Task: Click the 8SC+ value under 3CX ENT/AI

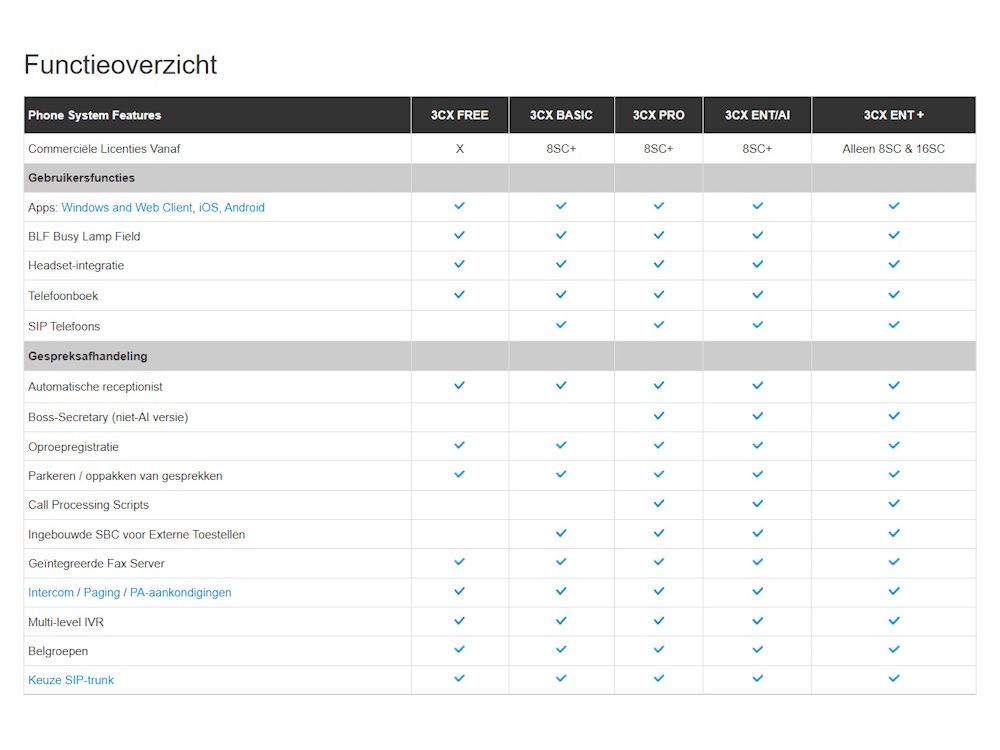Action: coord(758,149)
